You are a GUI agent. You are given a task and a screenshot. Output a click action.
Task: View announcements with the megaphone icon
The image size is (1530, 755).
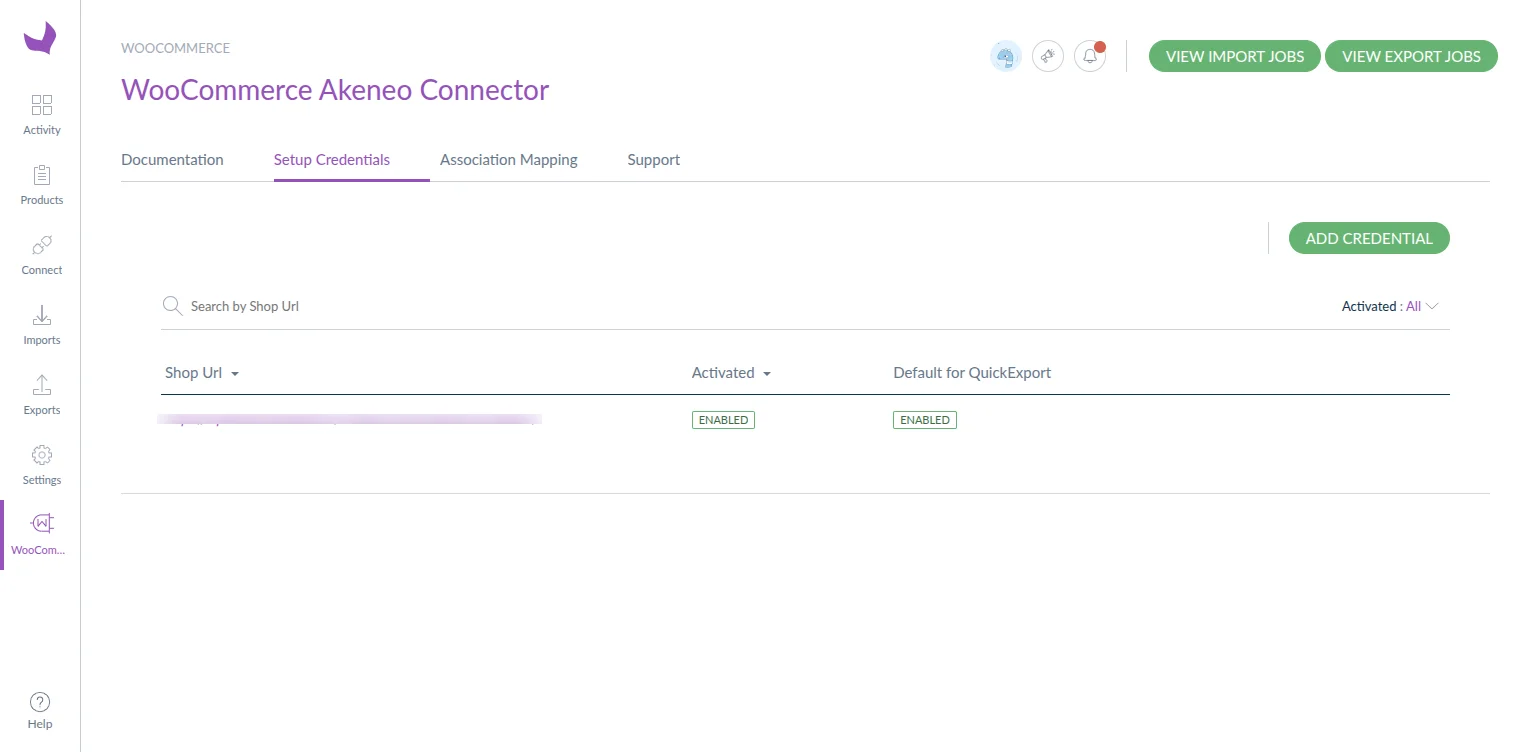click(x=1047, y=56)
